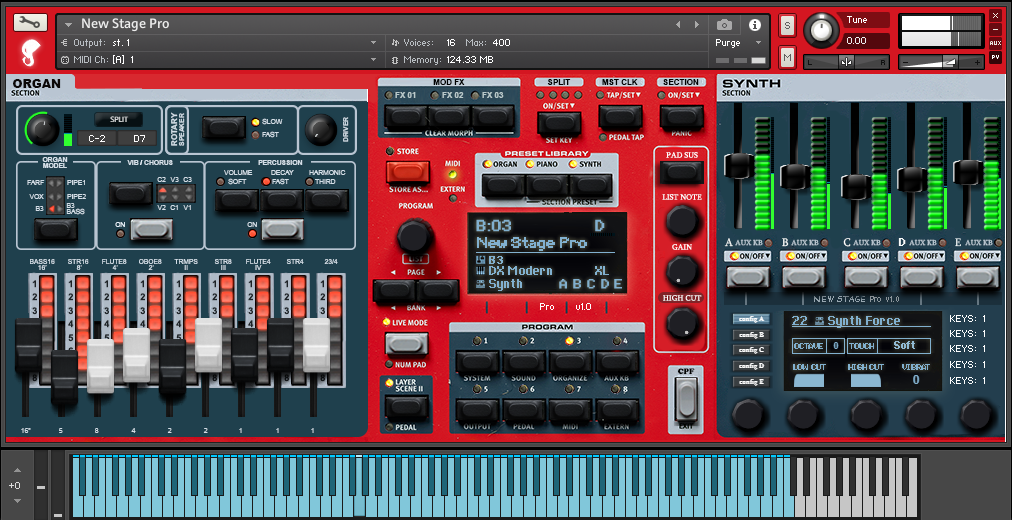
Task: Select config E tab
Action: (x=751, y=382)
